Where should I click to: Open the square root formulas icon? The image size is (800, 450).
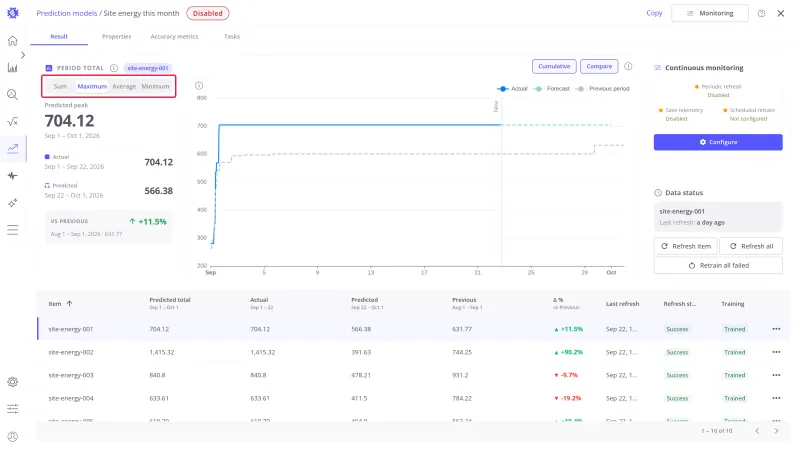coord(13,121)
